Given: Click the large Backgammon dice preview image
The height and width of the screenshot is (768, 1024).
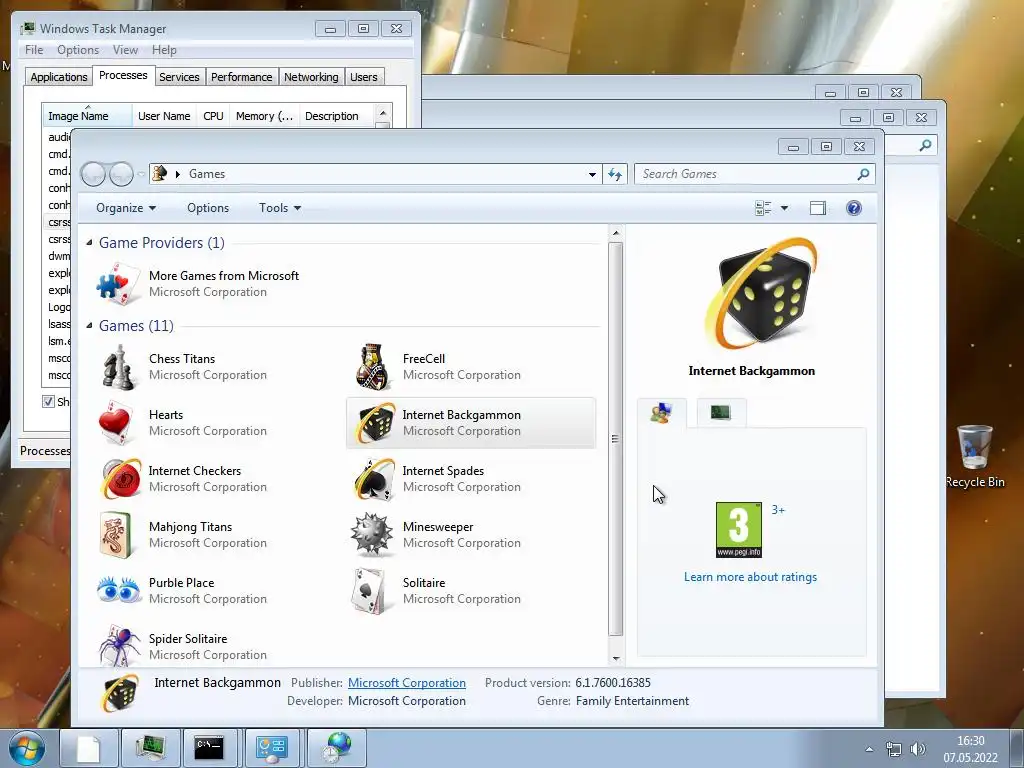Looking at the screenshot, I should point(761,295).
